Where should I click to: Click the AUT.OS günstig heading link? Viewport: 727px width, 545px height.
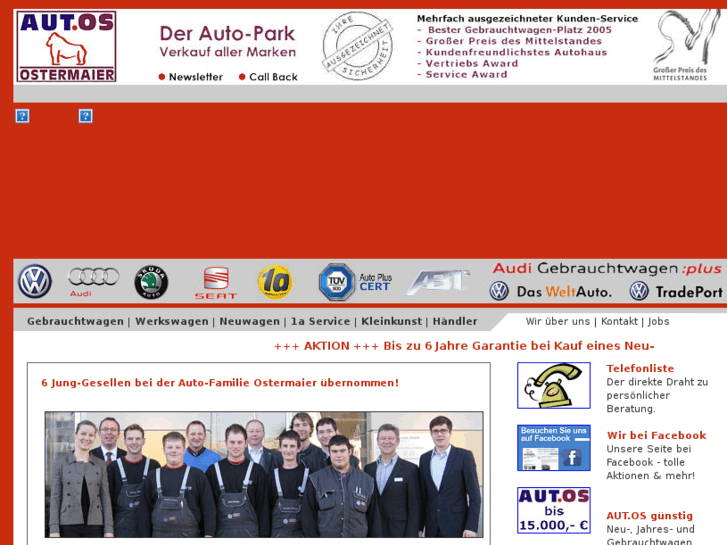pyautogui.click(x=649, y=516)
